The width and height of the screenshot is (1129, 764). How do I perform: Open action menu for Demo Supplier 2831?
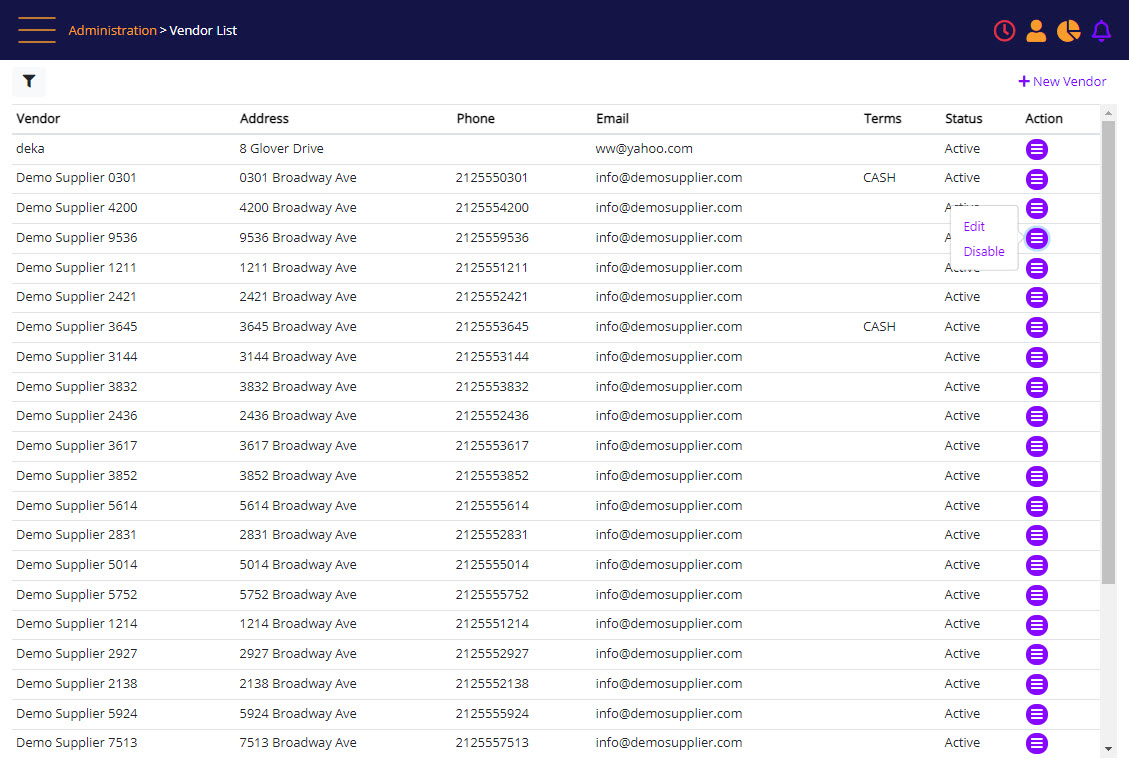(x=1036, y=535)
